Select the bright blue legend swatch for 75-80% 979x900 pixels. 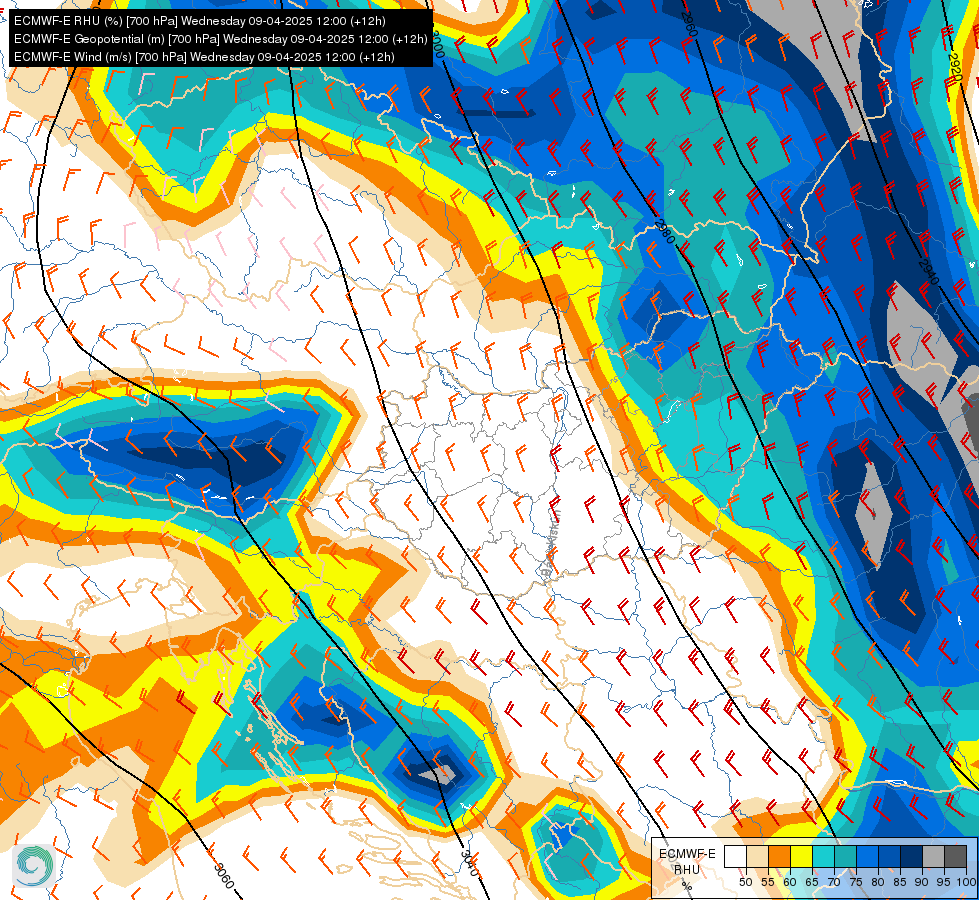tap(867, 856)
